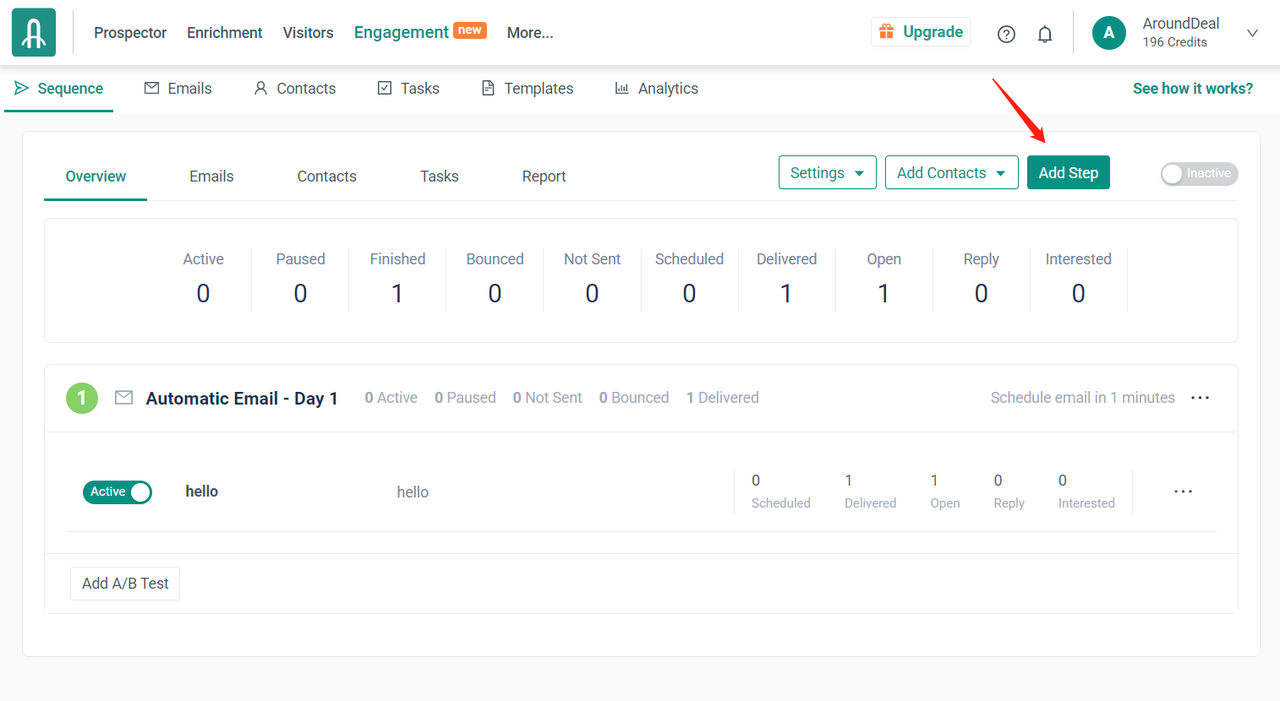
Task: Toggle the sequence Inactive switch
Action: click(x=1199, y=174)
